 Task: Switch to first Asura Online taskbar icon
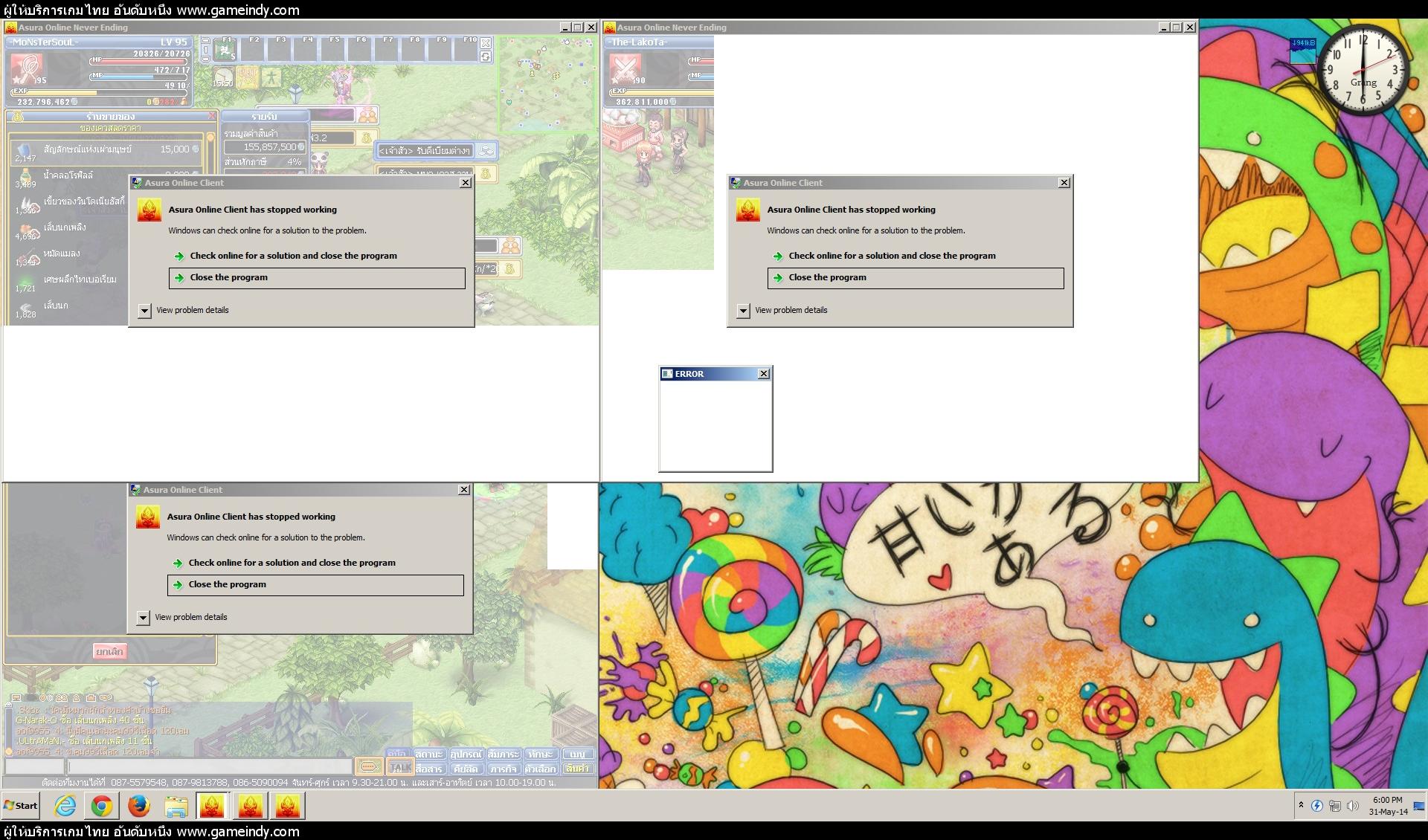tap(212, 806)
